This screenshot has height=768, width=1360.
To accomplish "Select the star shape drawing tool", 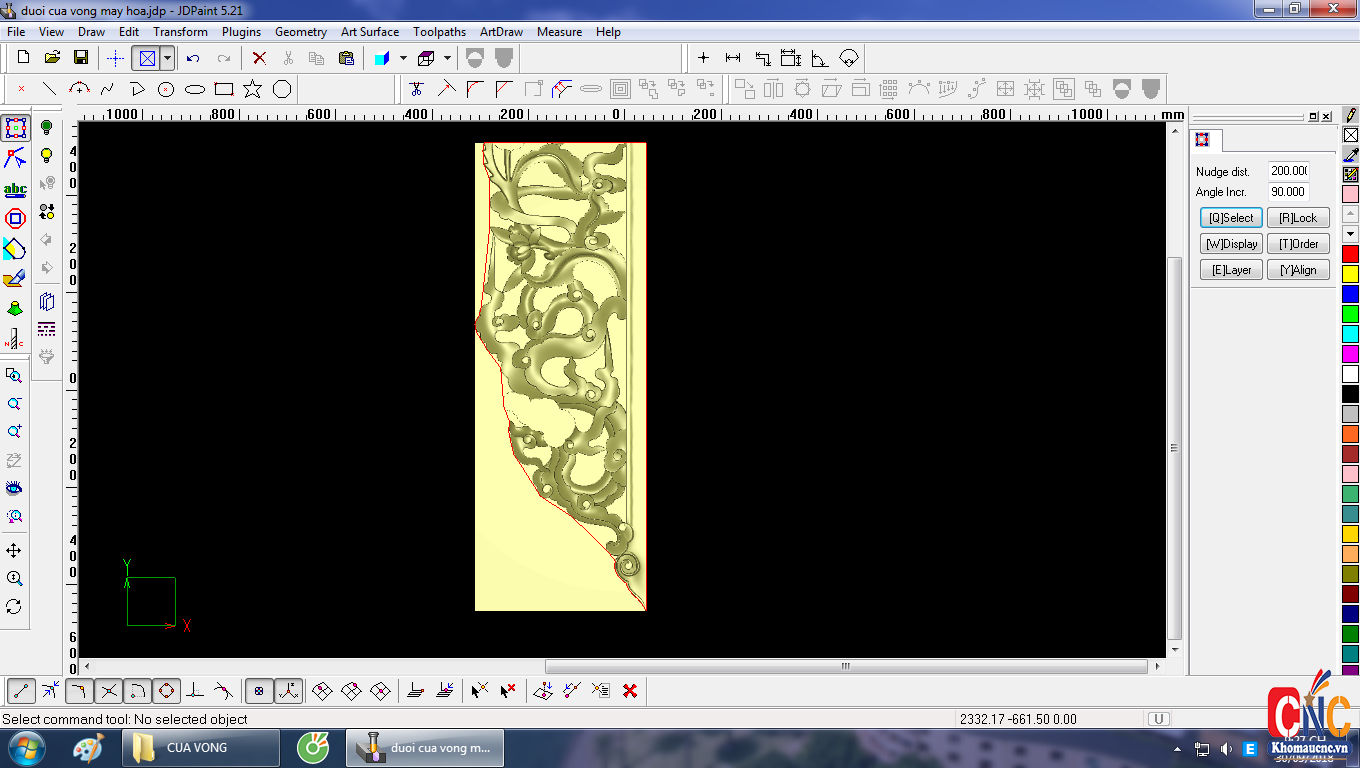I will [253, 89].
